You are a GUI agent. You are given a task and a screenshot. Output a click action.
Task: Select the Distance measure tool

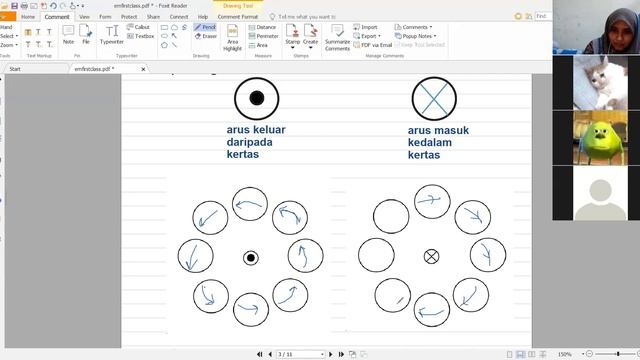point(262,27)
